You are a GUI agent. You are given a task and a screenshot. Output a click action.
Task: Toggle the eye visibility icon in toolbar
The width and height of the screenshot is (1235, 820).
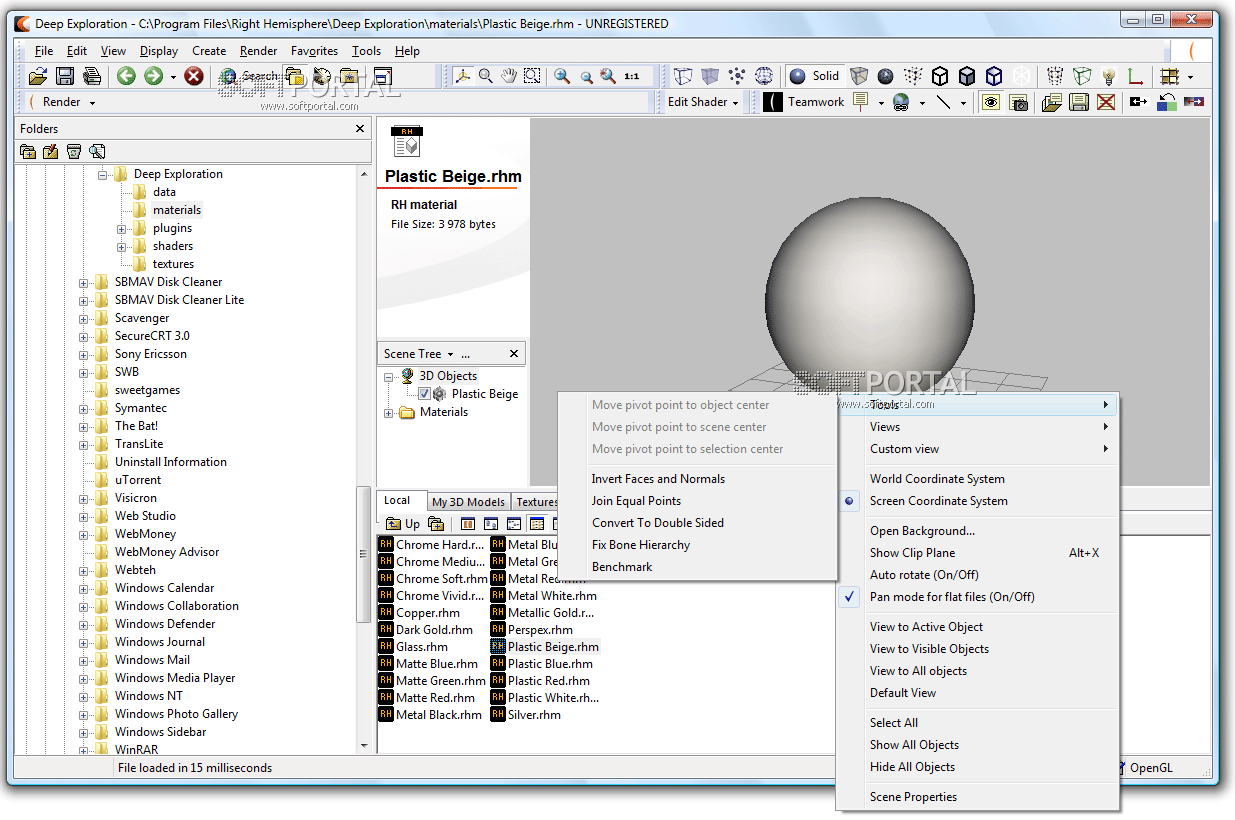(x=991, y=102)
